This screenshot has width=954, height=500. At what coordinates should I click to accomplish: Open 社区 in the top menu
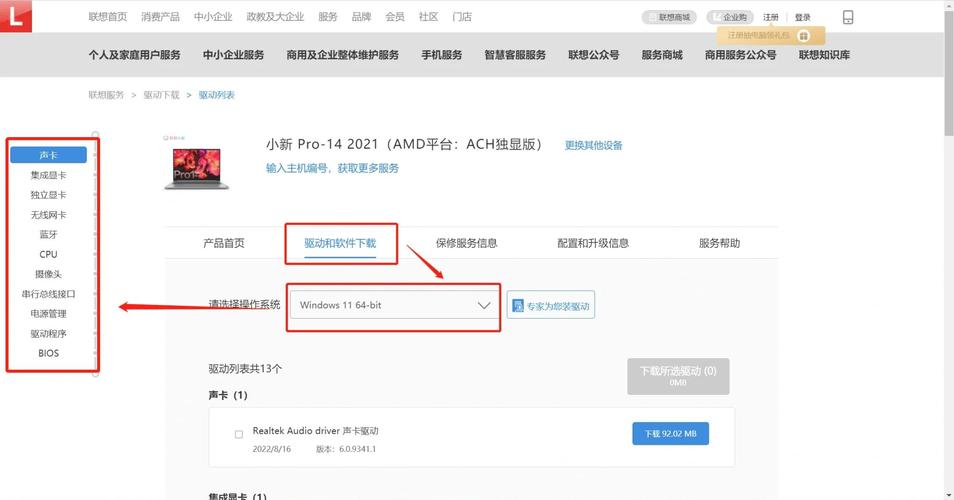pos(428,16)
